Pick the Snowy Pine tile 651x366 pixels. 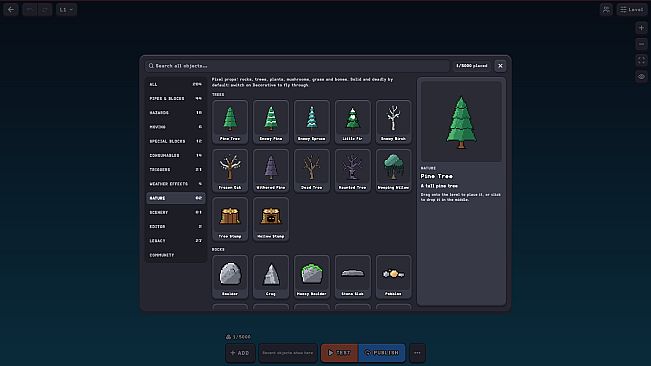pyautogui.click(x=271, y=122)
